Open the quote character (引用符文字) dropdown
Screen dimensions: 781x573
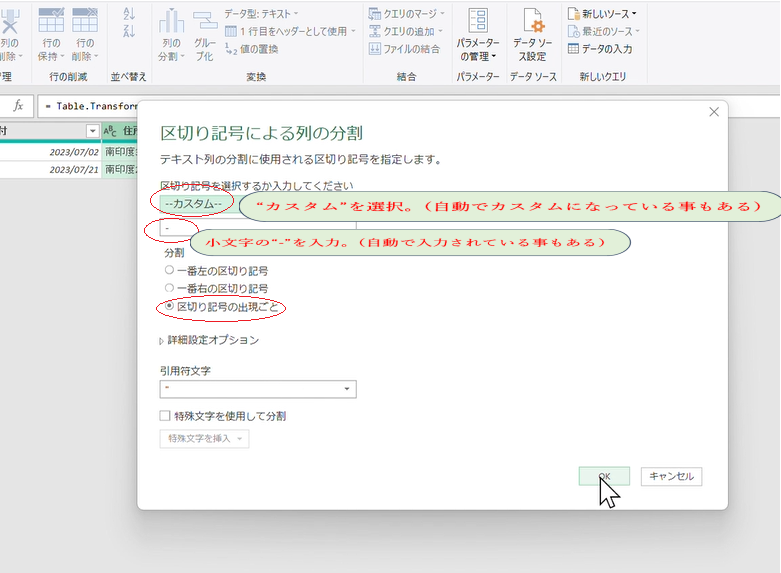pyautogui.click(x=258, y=389)
